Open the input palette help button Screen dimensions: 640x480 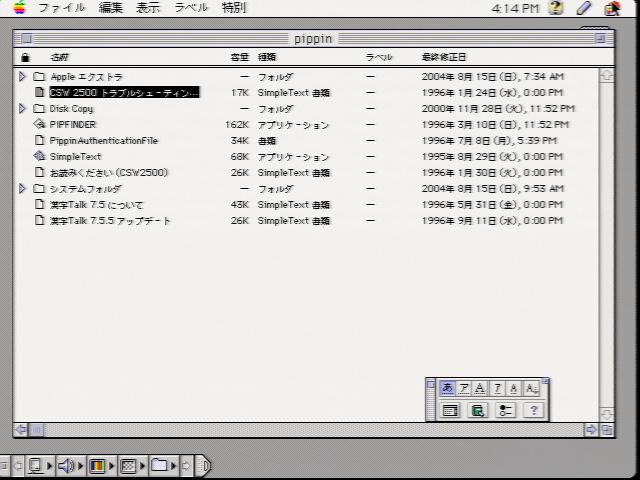(533, 410)
